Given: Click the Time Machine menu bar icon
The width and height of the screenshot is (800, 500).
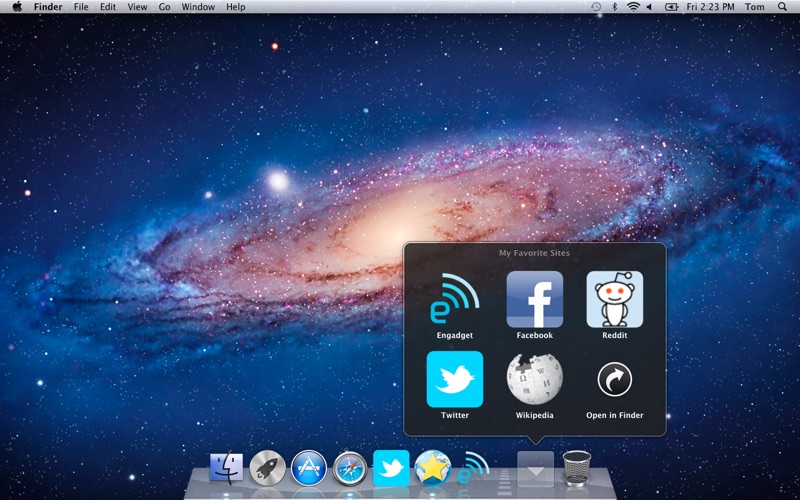Looking at the screenshot, I should (x=596, y=7).
